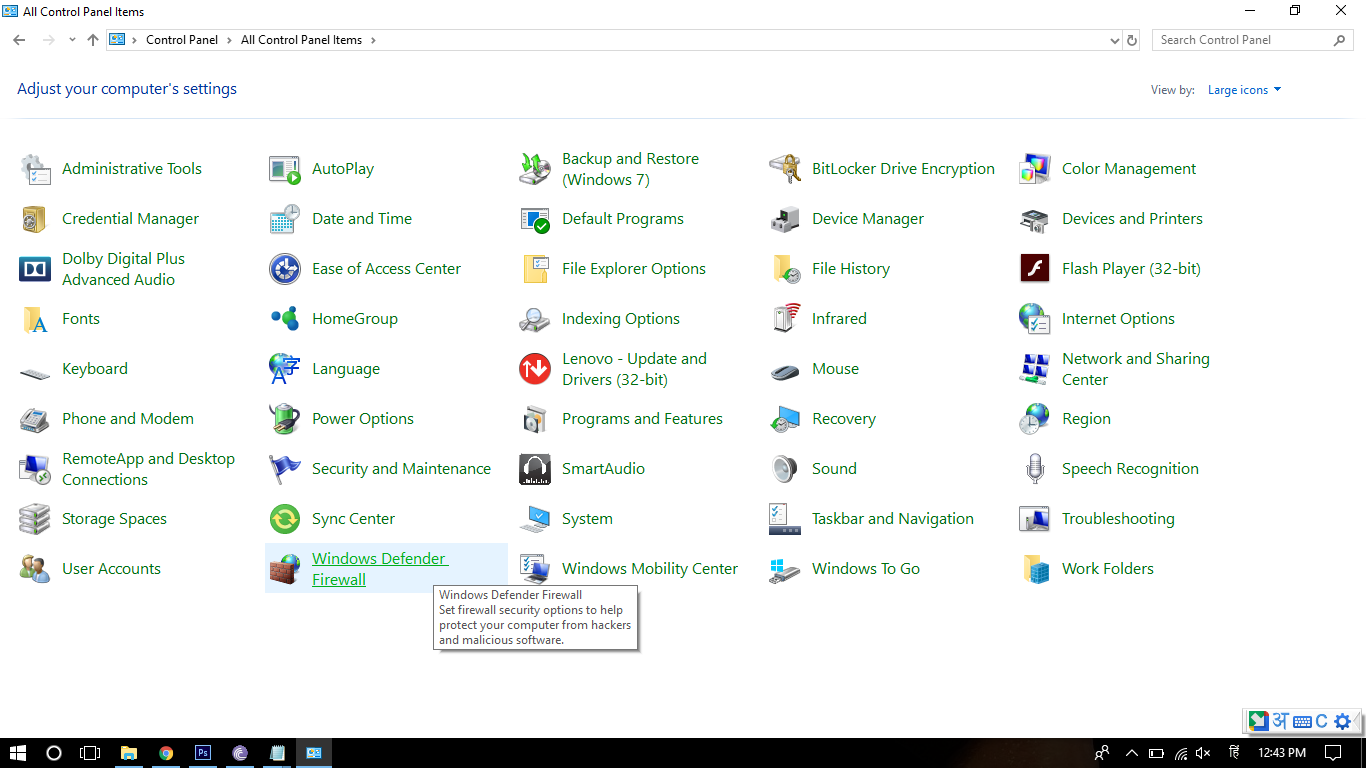
Task: Open the Keyboard link
Action: click(x=95, y=369)
